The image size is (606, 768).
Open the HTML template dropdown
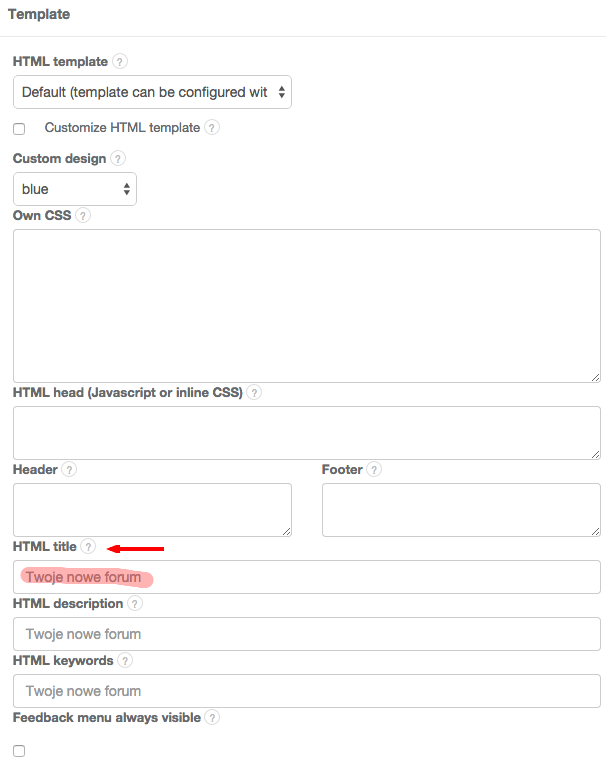point(152,93)
